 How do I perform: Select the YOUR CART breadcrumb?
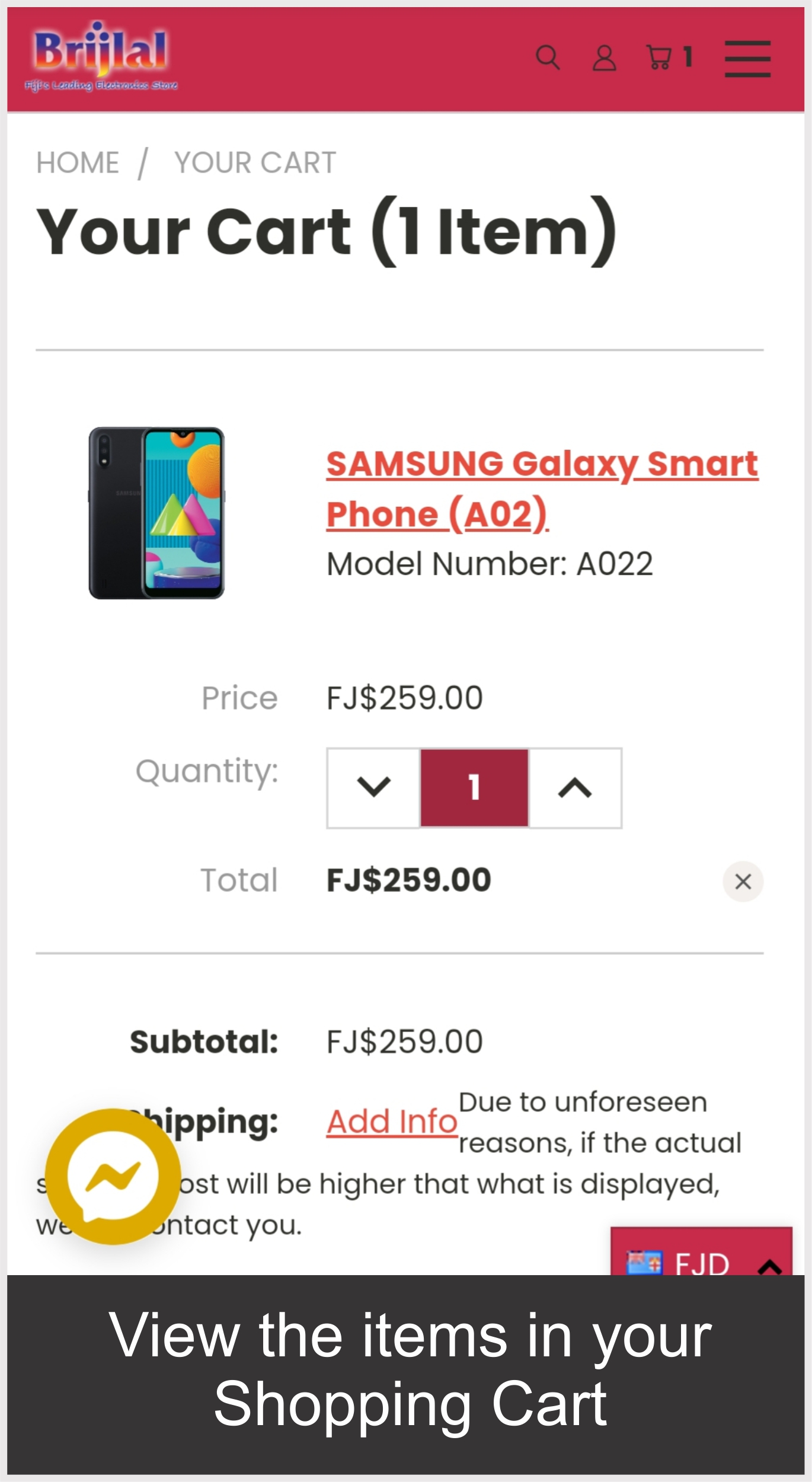[x=255, y=162]
